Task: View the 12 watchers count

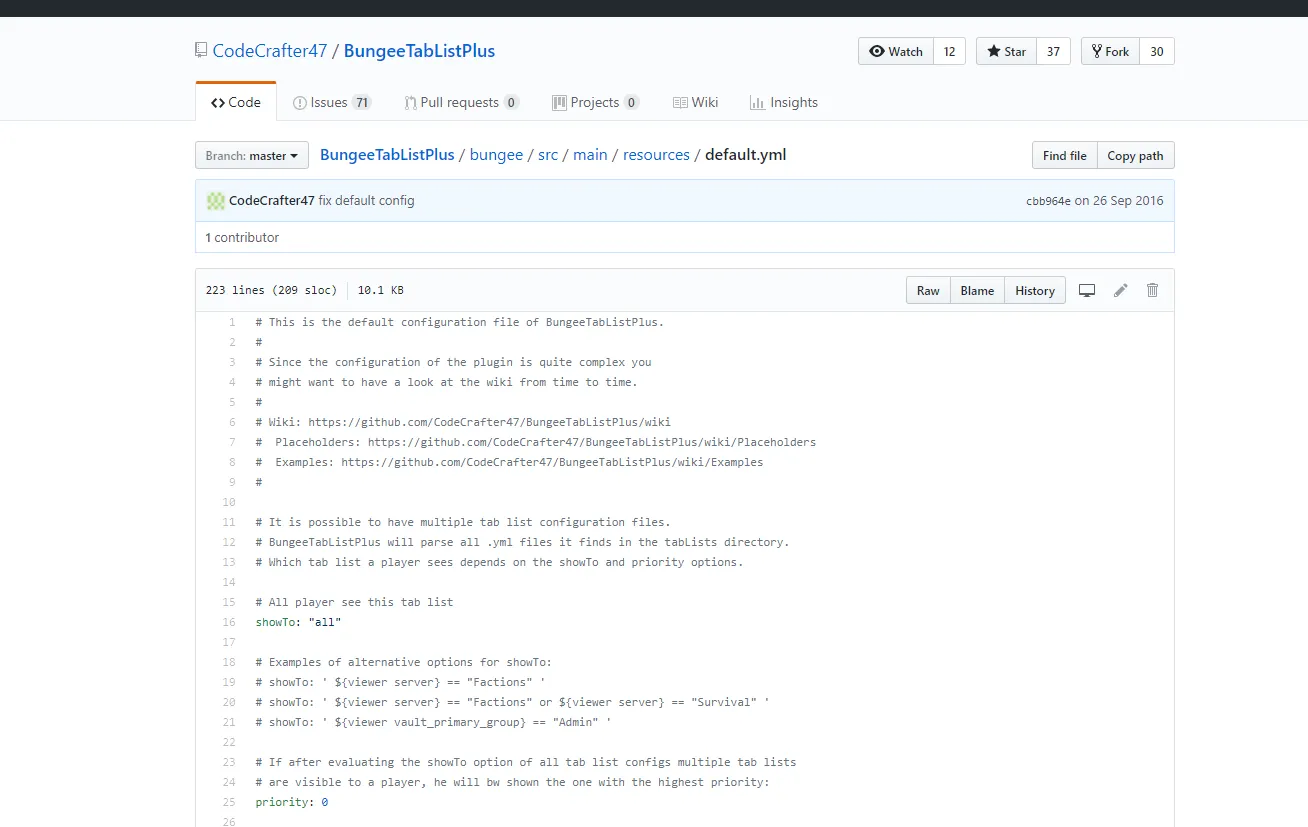Action: [x=949, y=51]
